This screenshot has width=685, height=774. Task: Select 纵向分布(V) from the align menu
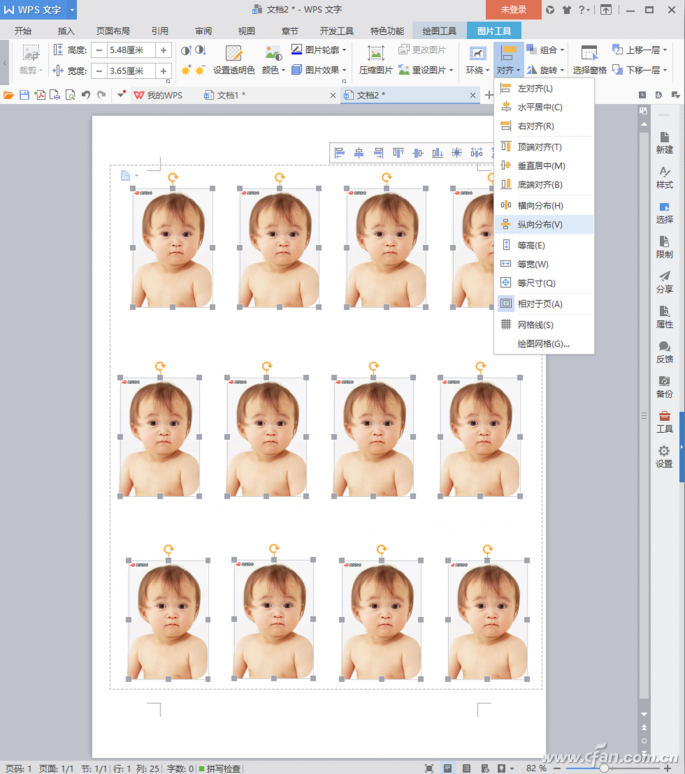(539, 225)
